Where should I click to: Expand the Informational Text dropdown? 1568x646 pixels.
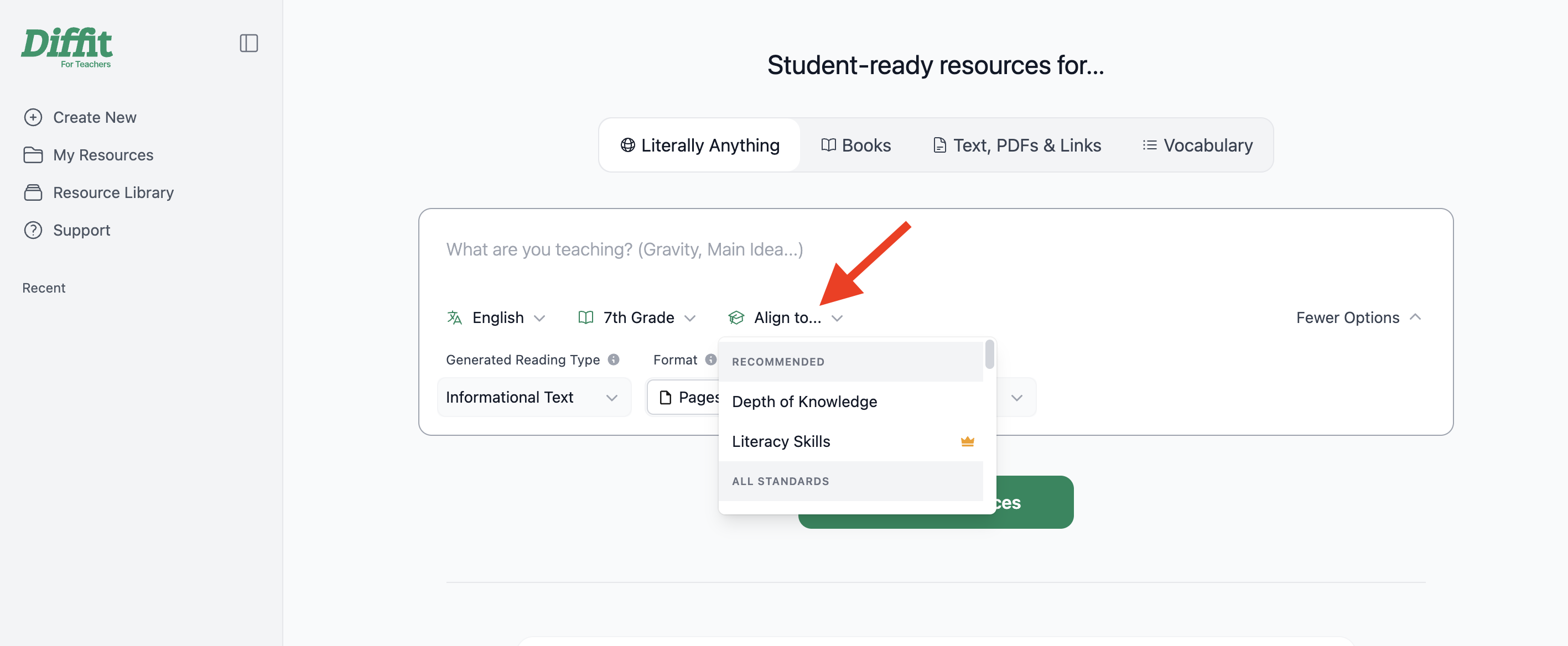pyautogui.click(x=534, y=397)
